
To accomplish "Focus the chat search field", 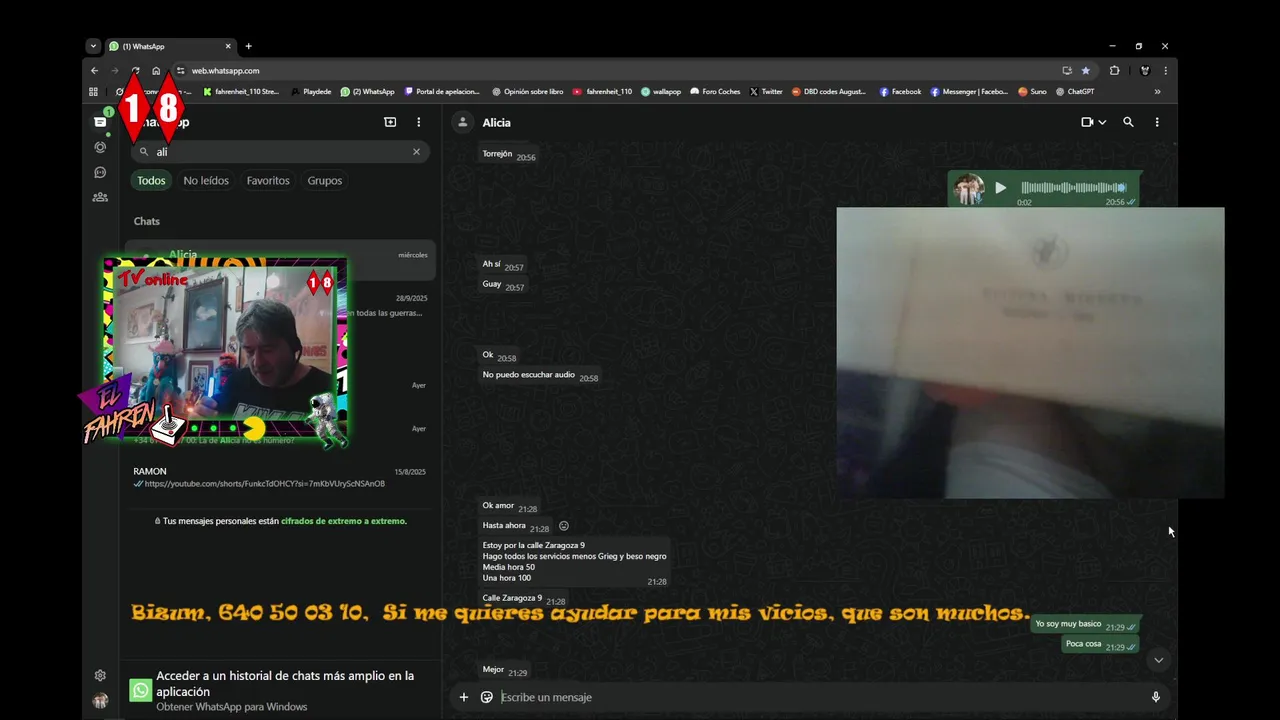I will click(x=281, y=152).
